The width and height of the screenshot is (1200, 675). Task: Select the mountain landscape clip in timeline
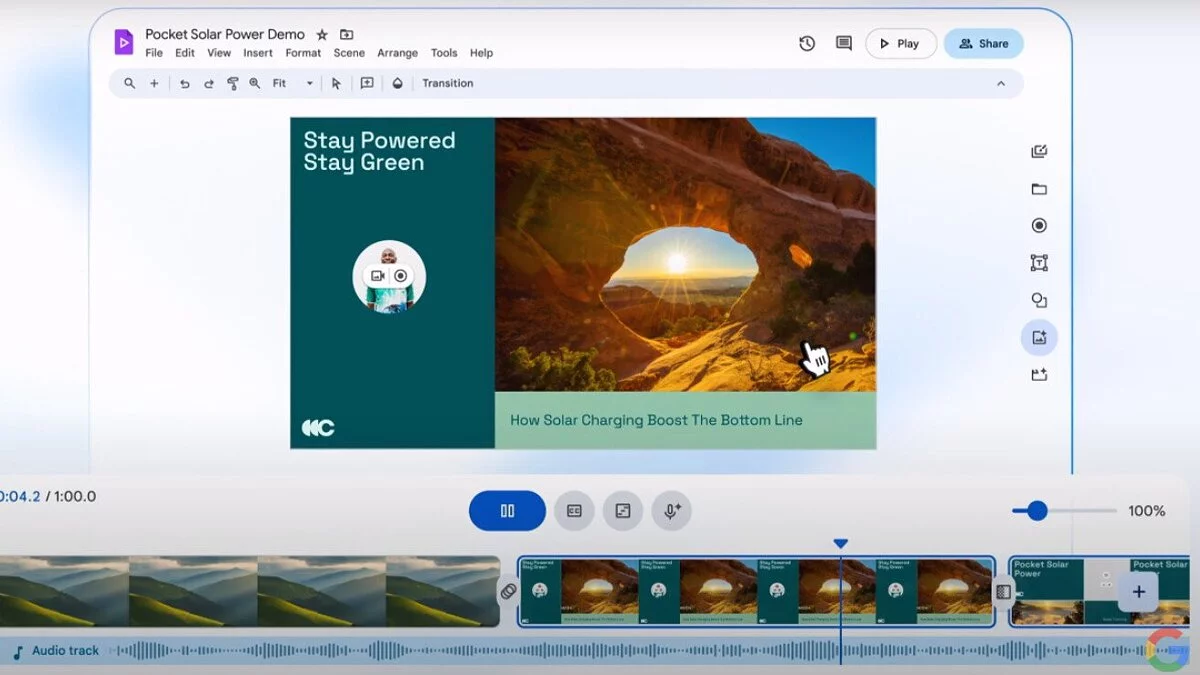click(250, 591)
